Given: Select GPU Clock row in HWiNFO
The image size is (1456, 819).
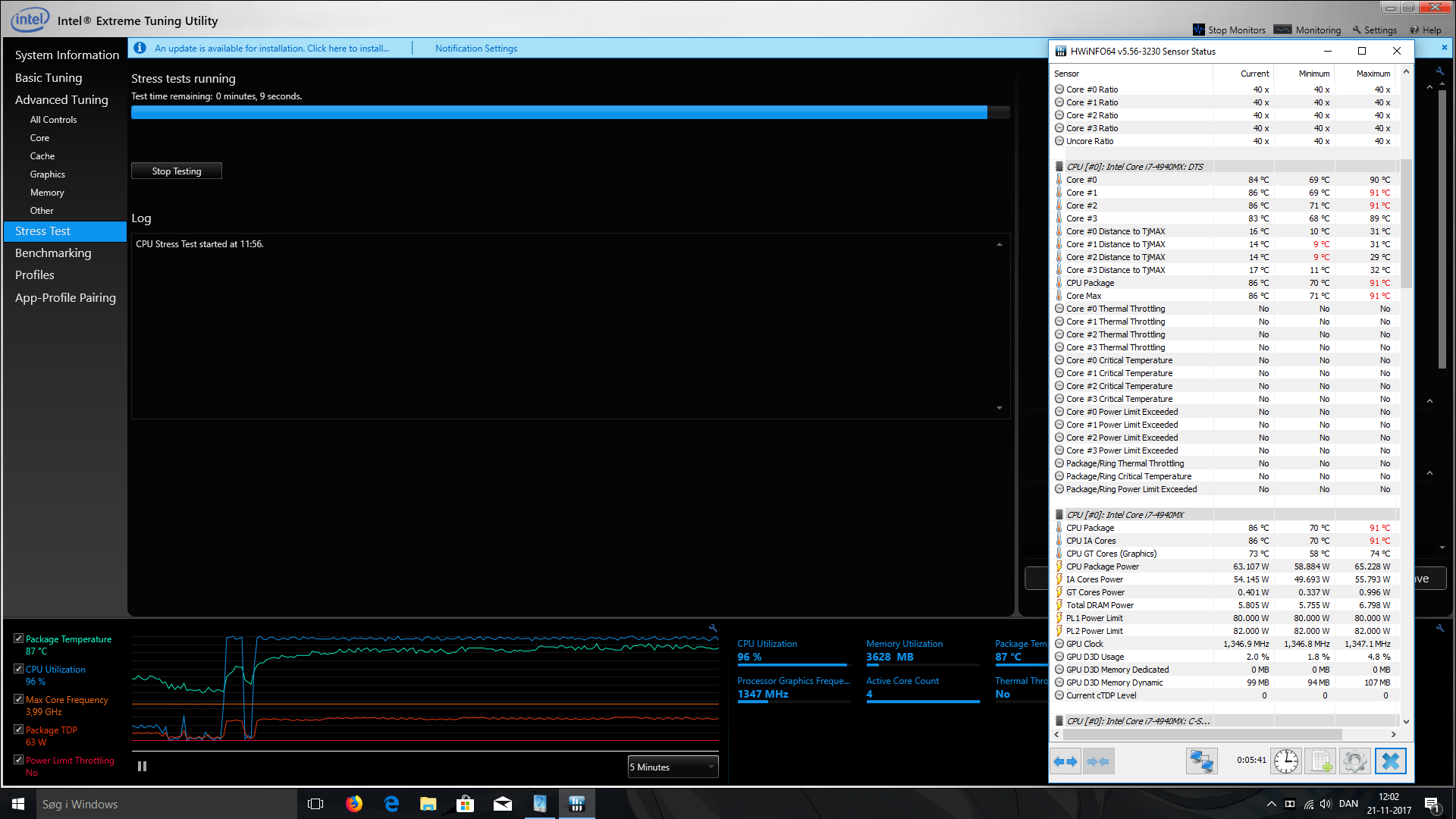Looking at the screenshot, I should point(1223,644).
